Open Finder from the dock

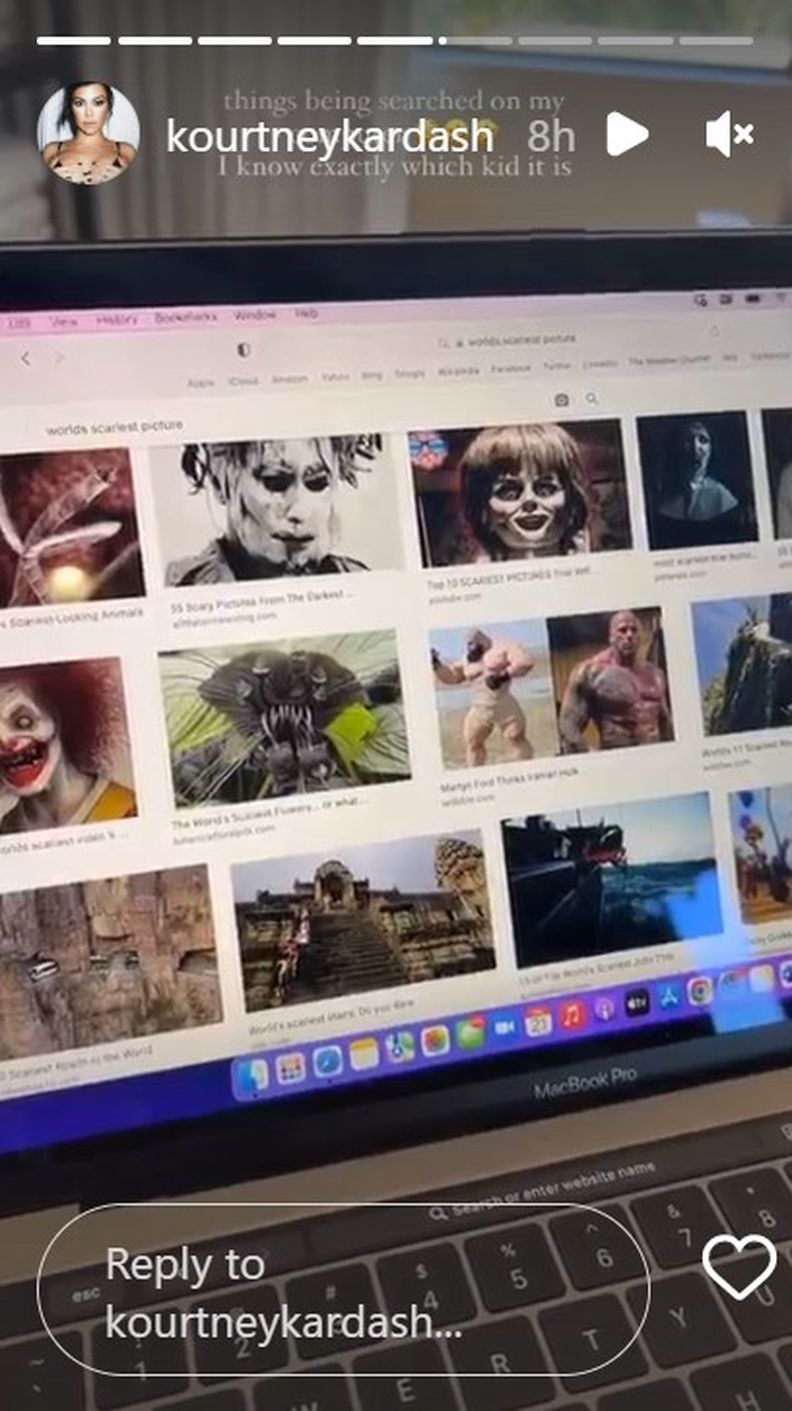[x=253, y=1076]
